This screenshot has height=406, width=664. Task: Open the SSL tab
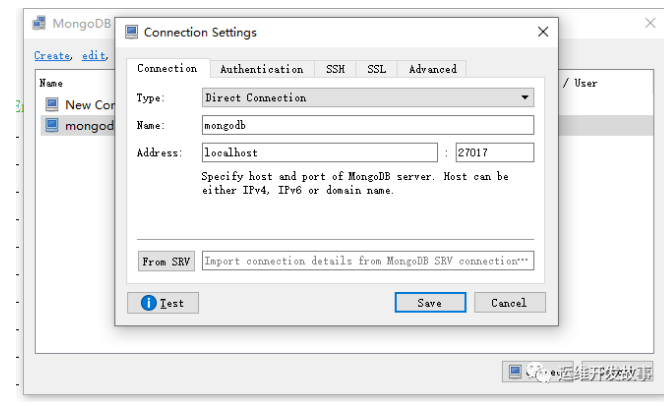pos(376,69)
